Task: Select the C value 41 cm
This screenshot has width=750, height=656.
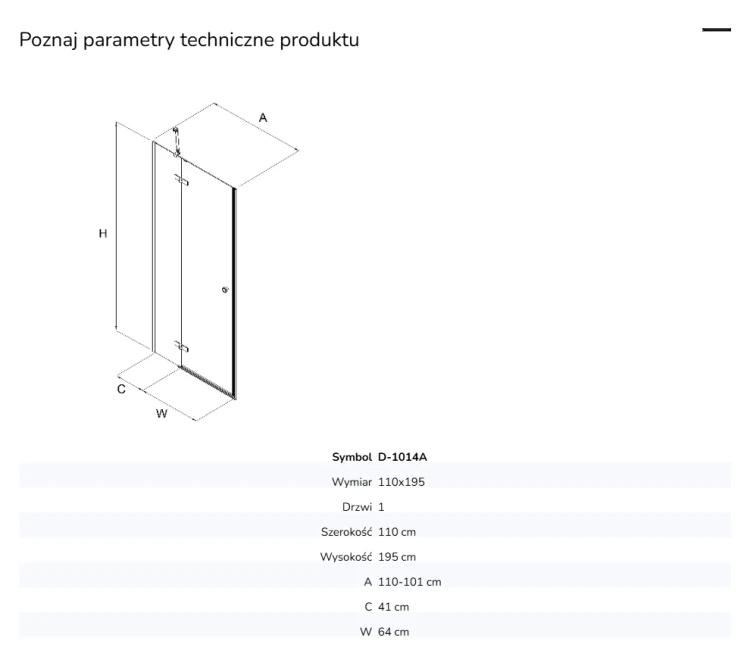Action: tap(394, 607)
